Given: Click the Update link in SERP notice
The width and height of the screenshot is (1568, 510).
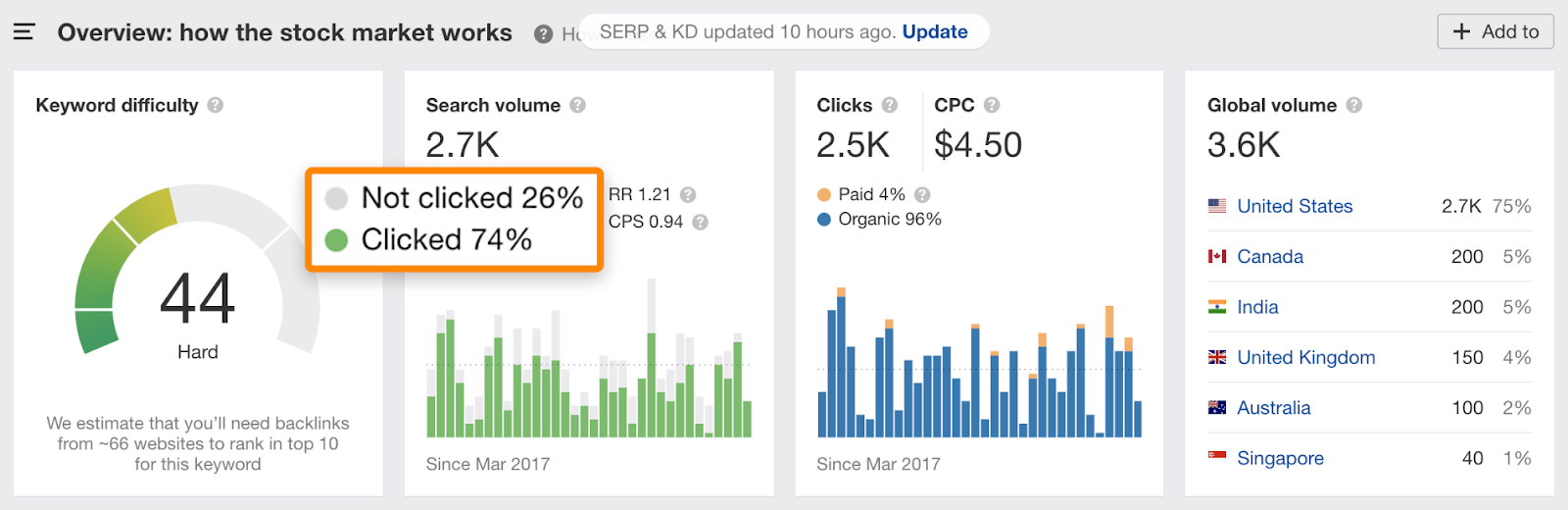Looking at the screenshot, I should click(x=935, y=31).
